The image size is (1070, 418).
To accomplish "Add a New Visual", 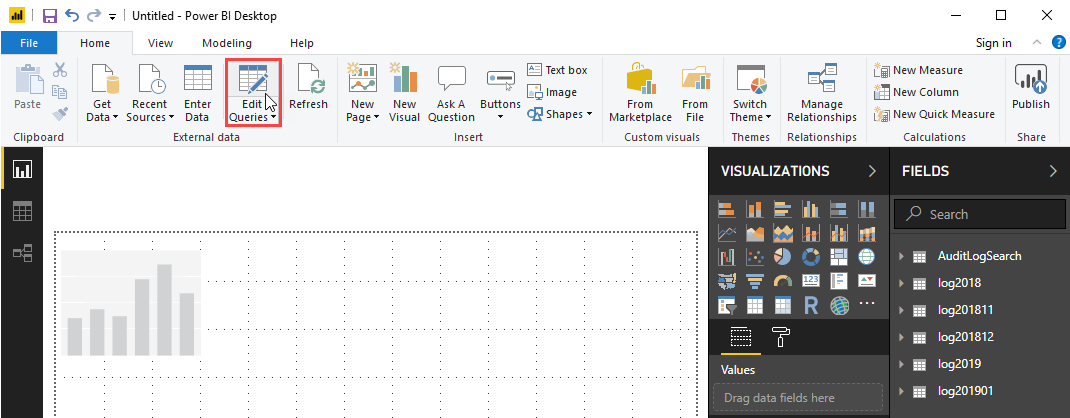I will coord(404,93).
